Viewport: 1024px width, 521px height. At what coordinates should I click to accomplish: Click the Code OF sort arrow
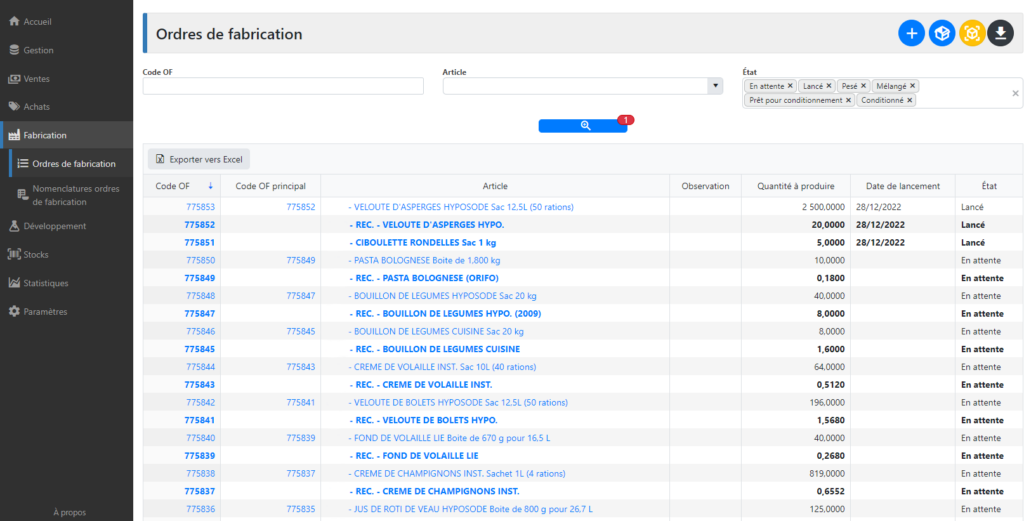210,186
